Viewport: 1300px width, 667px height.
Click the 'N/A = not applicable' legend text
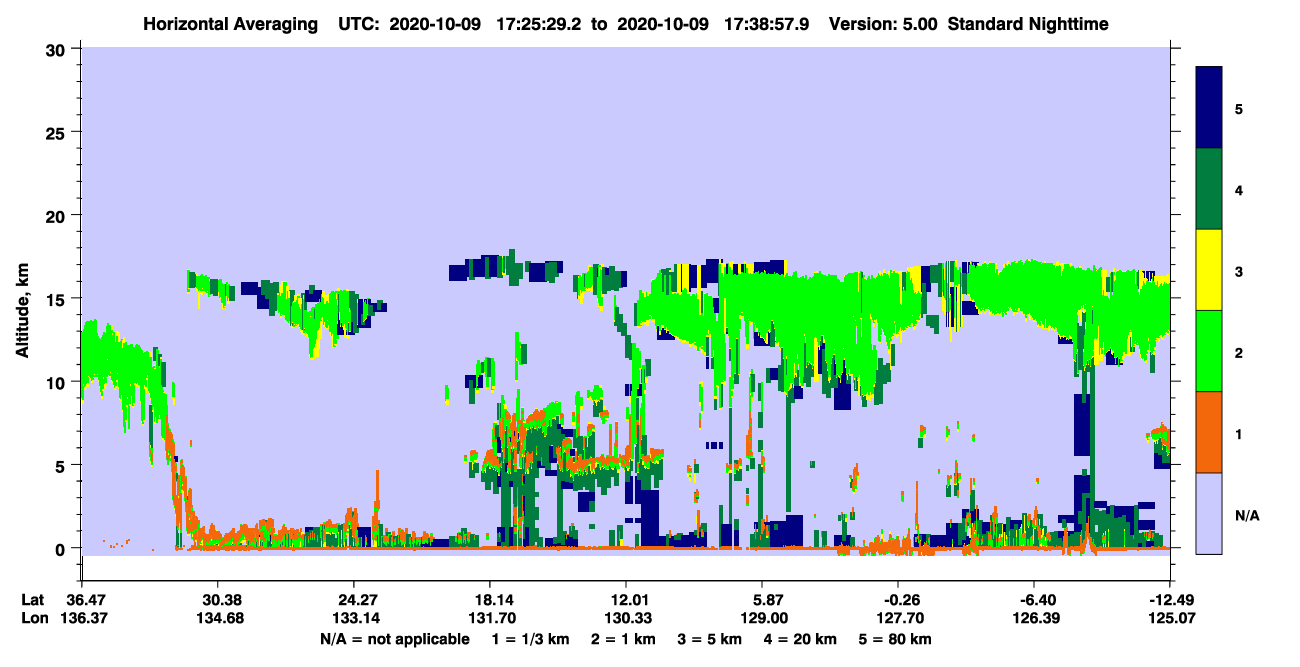pos(394,639)
